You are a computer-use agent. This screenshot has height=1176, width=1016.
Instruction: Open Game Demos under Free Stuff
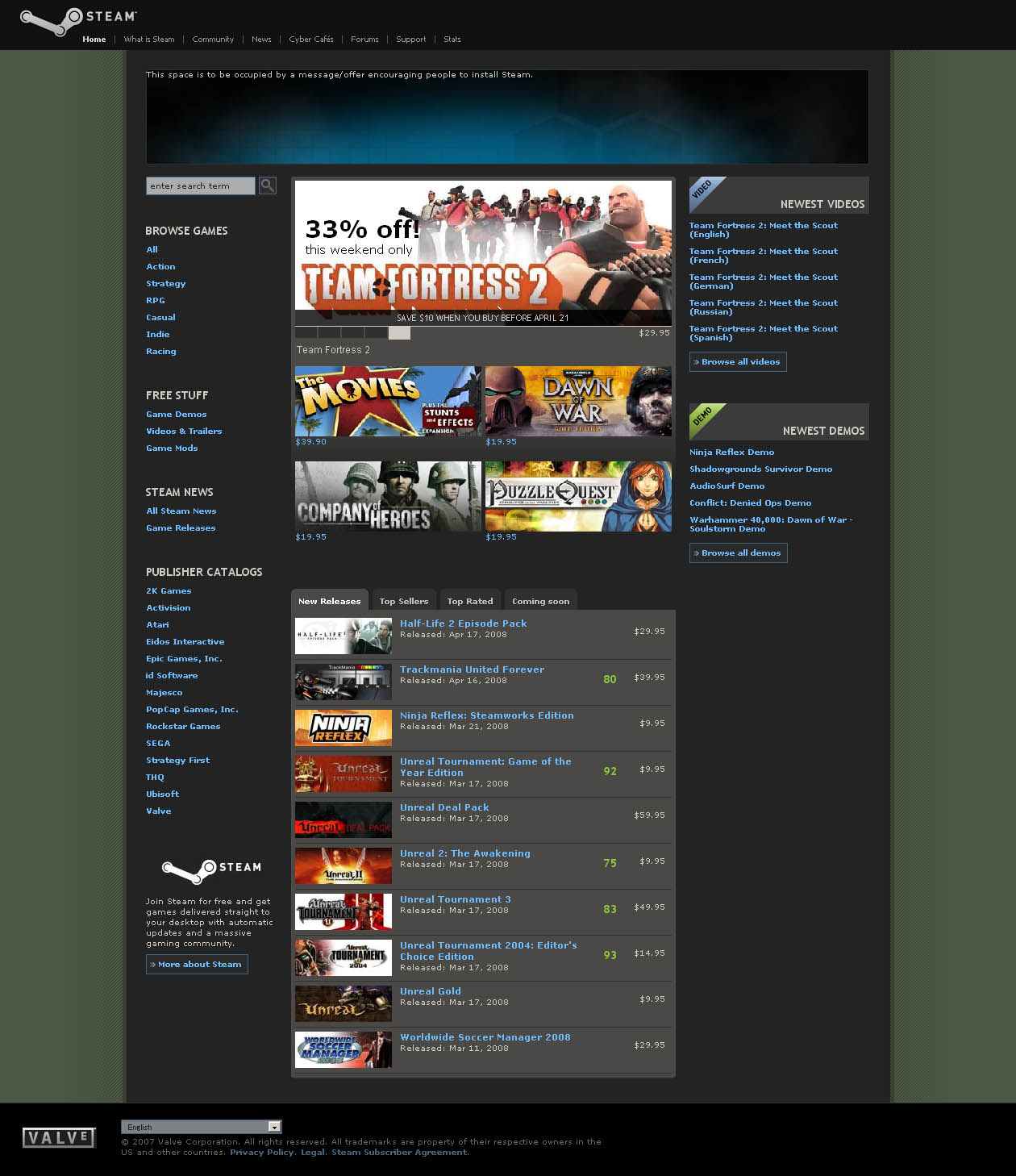click(177, 415)
